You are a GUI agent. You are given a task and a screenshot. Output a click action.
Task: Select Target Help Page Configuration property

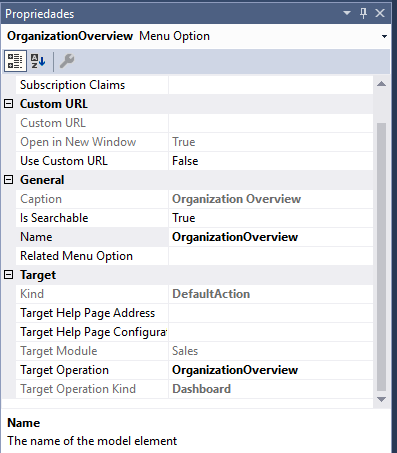tap(92, 332)
